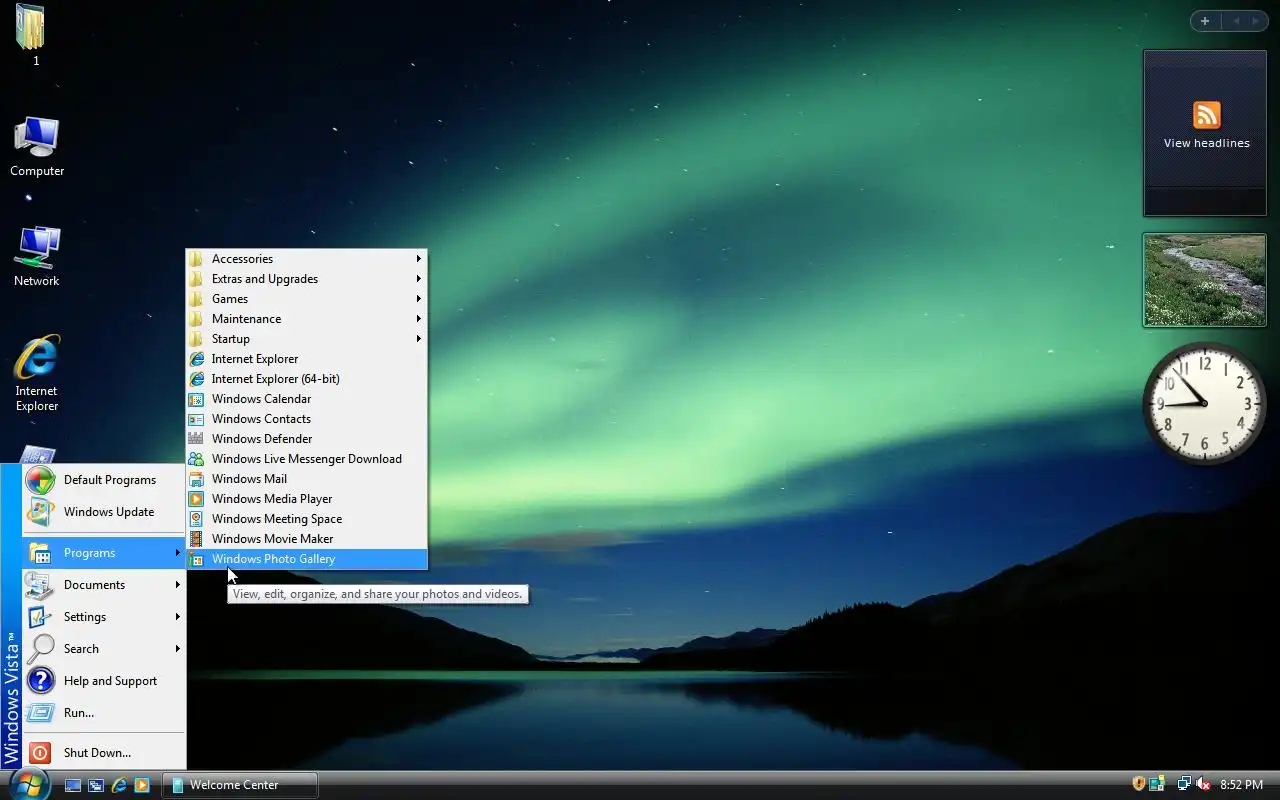Expand the Games folder in Programs
1280x800 pixels.
306,299
